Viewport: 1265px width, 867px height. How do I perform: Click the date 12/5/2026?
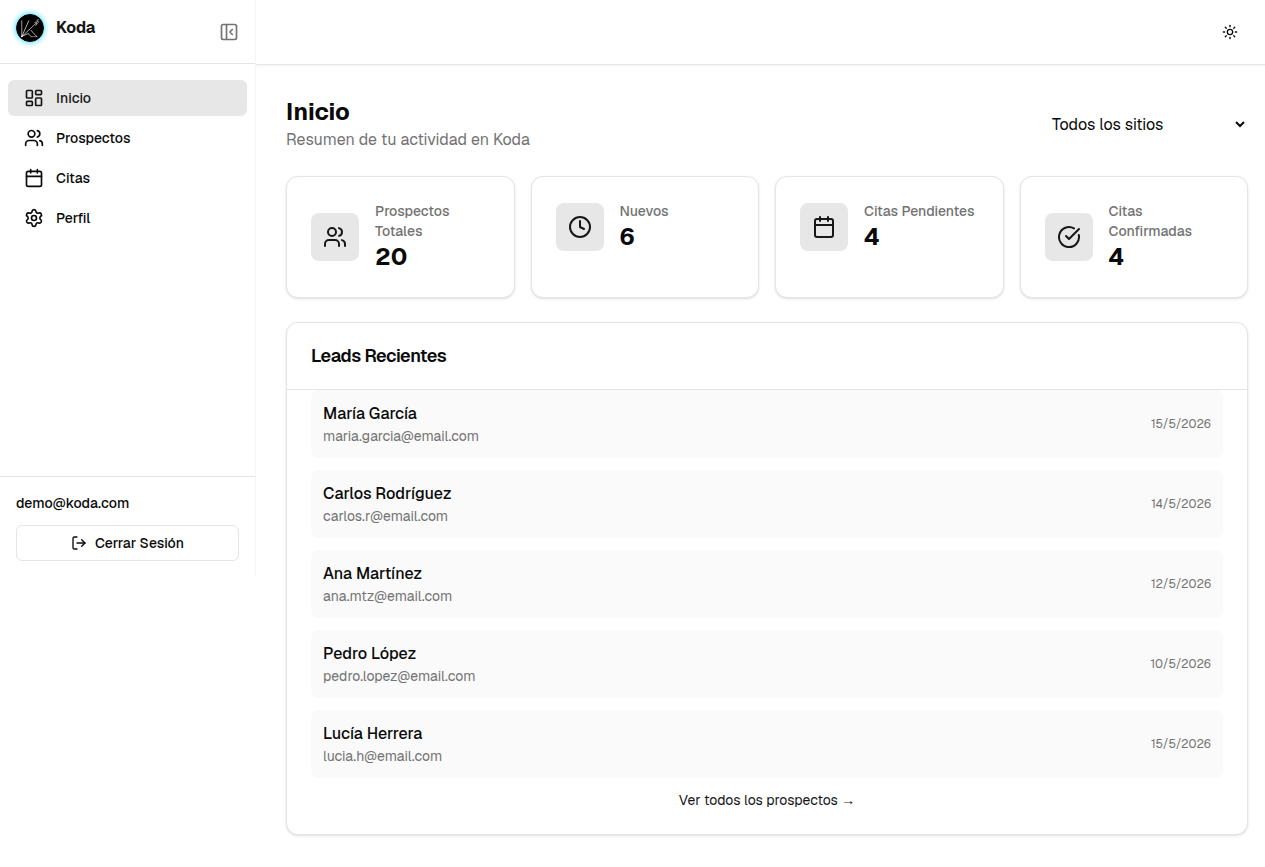pos(1181,584)
